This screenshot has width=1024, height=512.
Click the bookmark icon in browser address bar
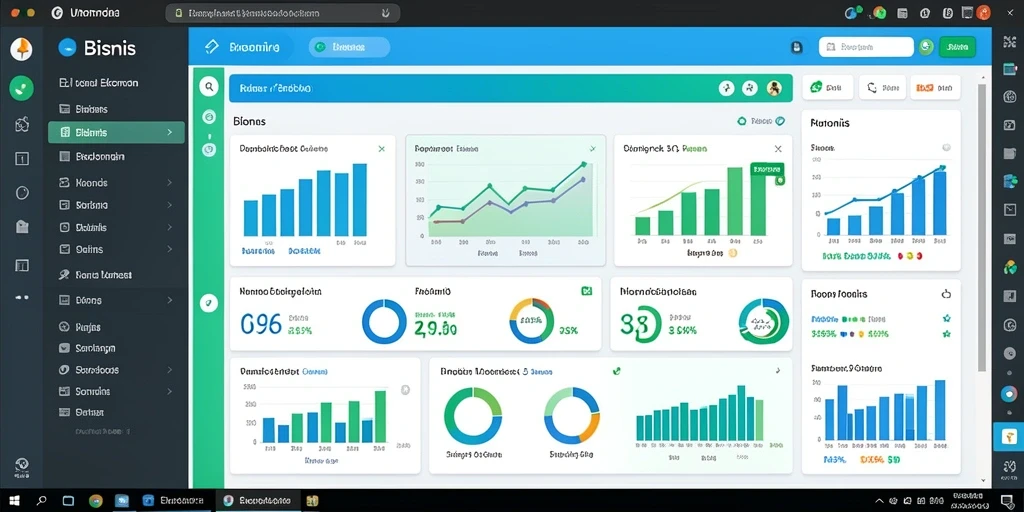385,12
